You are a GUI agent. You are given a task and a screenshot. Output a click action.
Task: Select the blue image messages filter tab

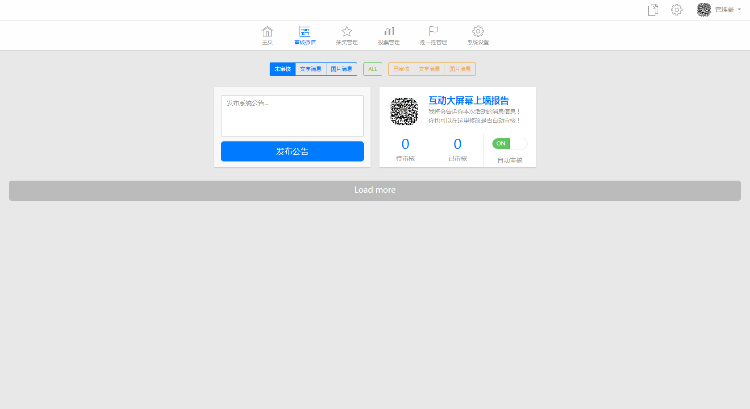[x=342, y=69]
